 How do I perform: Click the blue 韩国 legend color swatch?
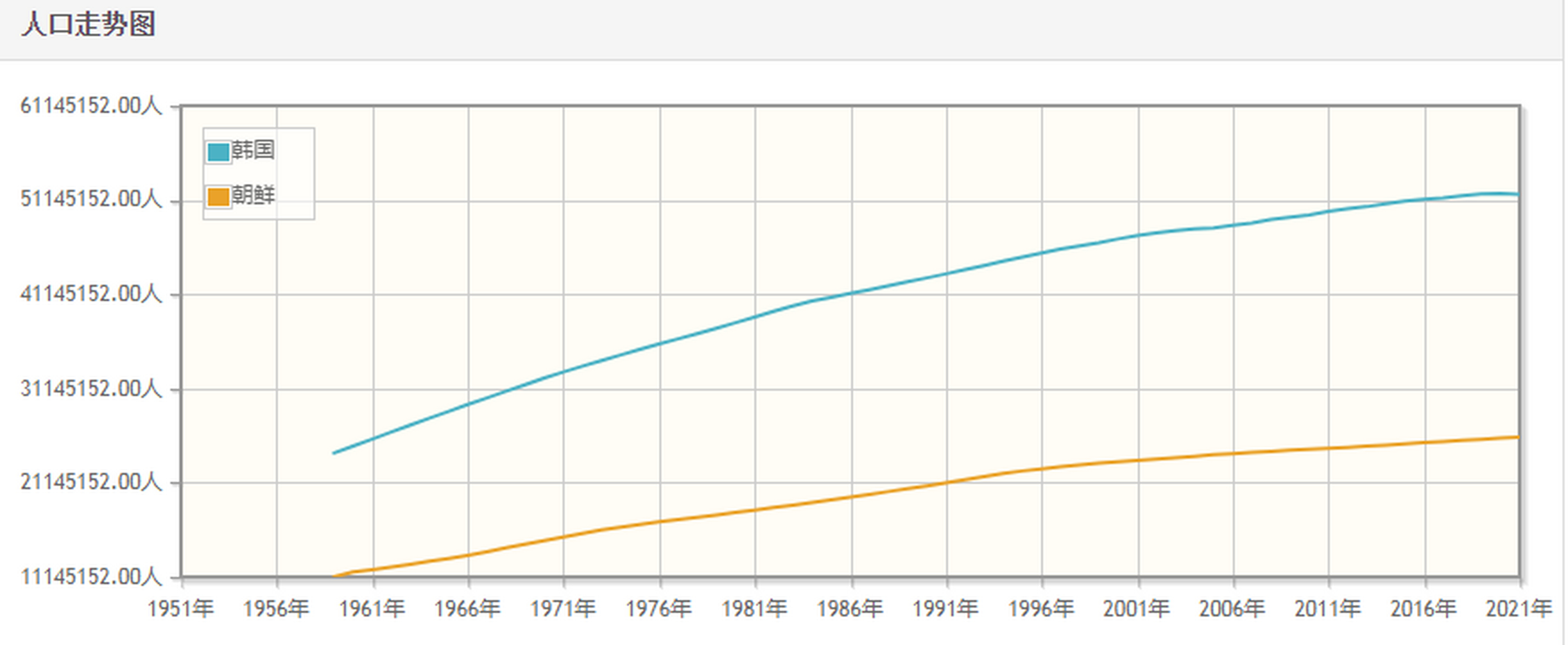pos(219,152)
